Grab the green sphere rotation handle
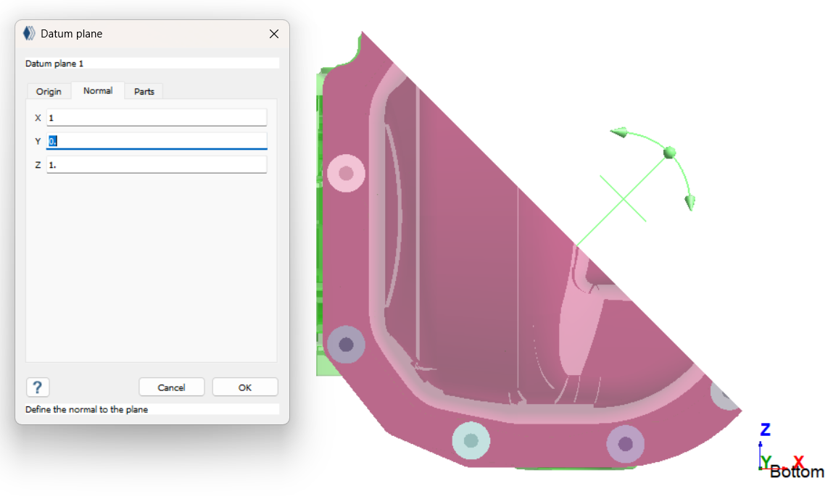The height and width of the screenshot is (496, 837). [670, 153]
